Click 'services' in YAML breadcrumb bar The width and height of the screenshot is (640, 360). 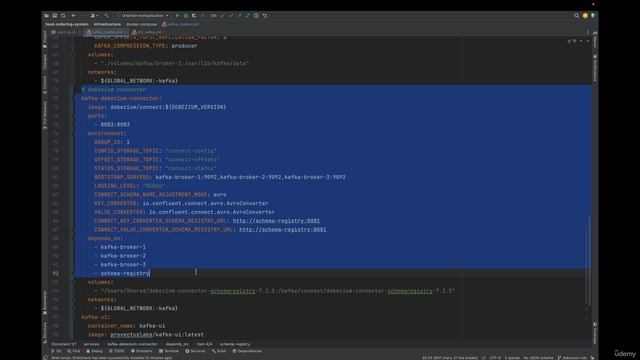coord(91,344)
